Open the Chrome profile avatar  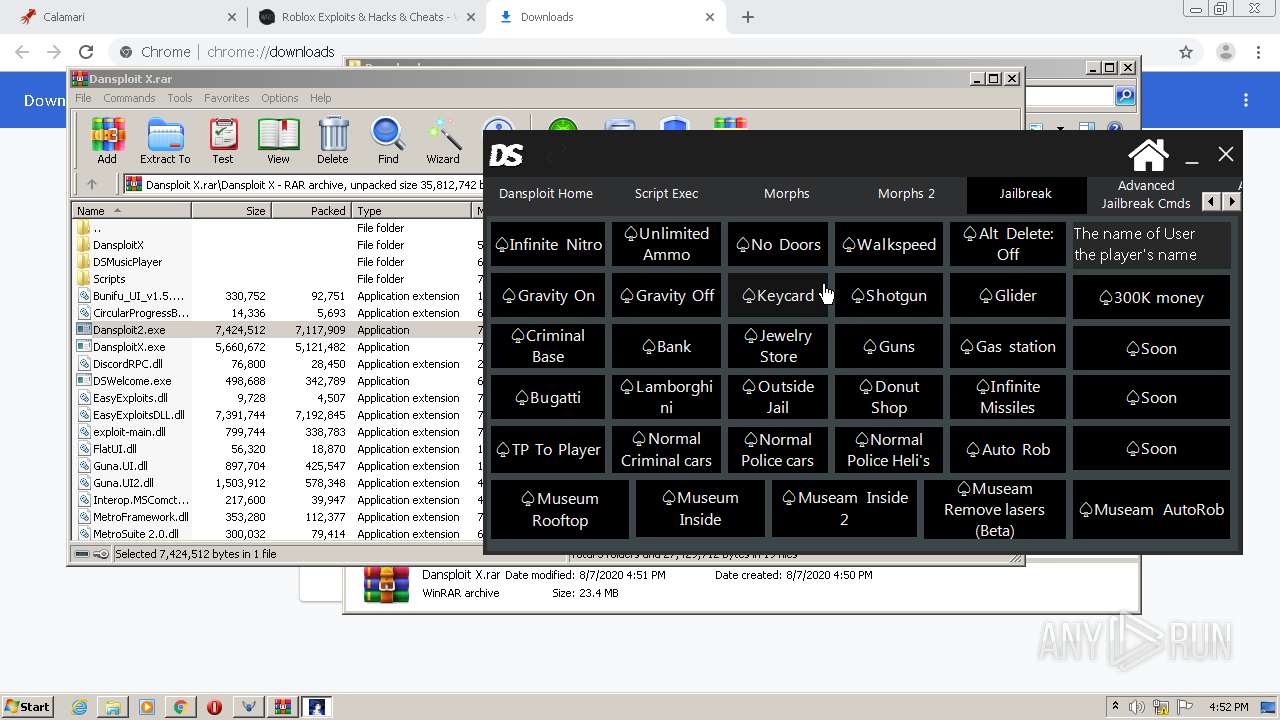click(1226, 52)
